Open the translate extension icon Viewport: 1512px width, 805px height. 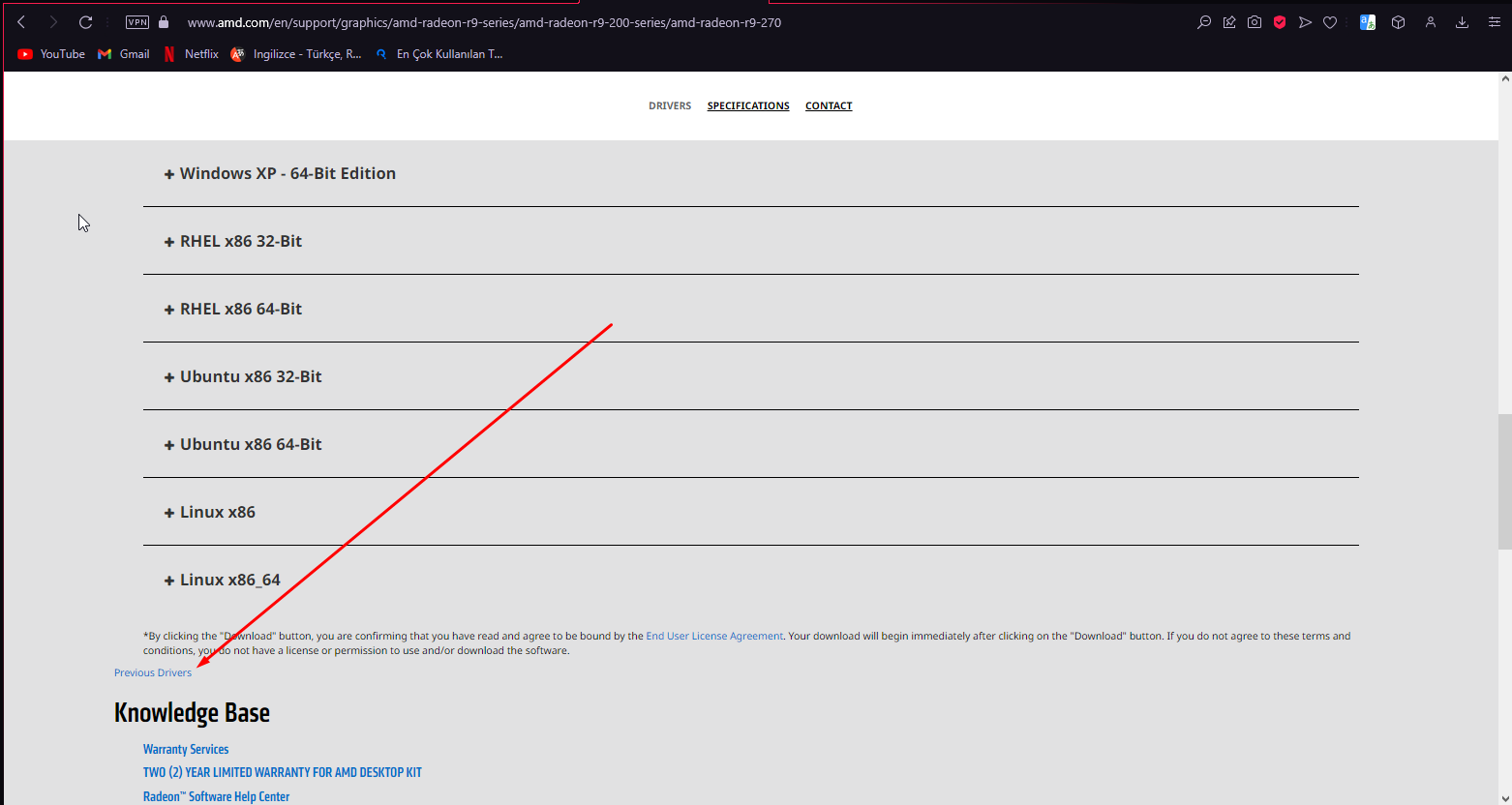(1368, 22)
